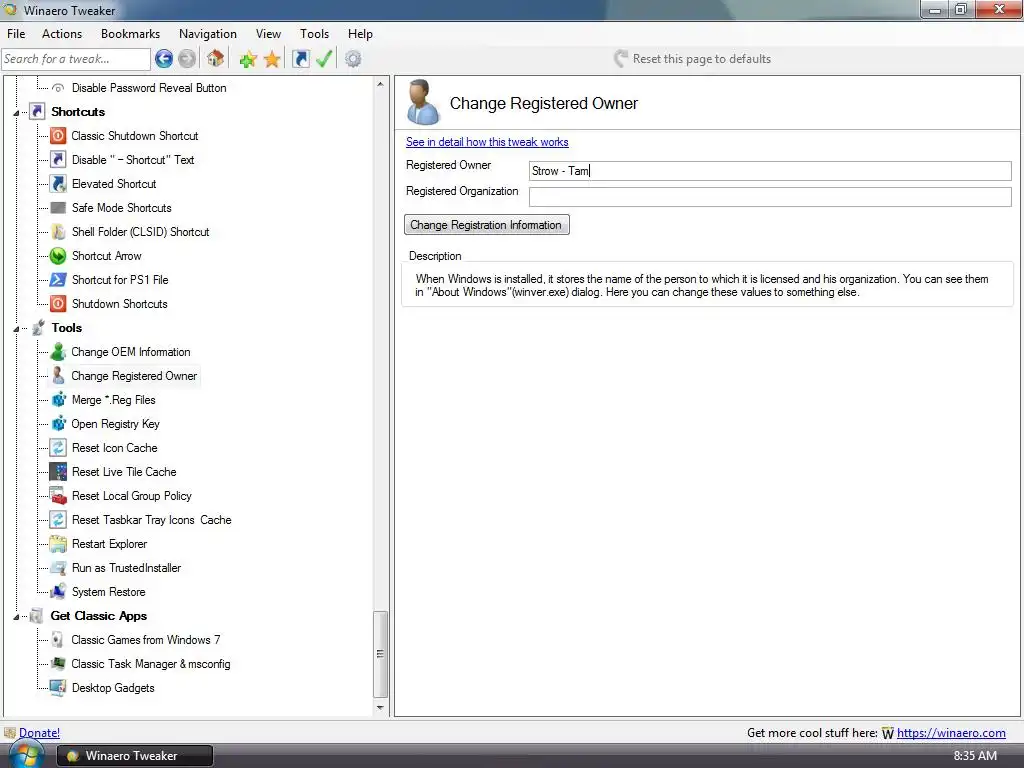The image size is (1024, 768).
Task: Open the Help menu
Action: tap(360, 34)
